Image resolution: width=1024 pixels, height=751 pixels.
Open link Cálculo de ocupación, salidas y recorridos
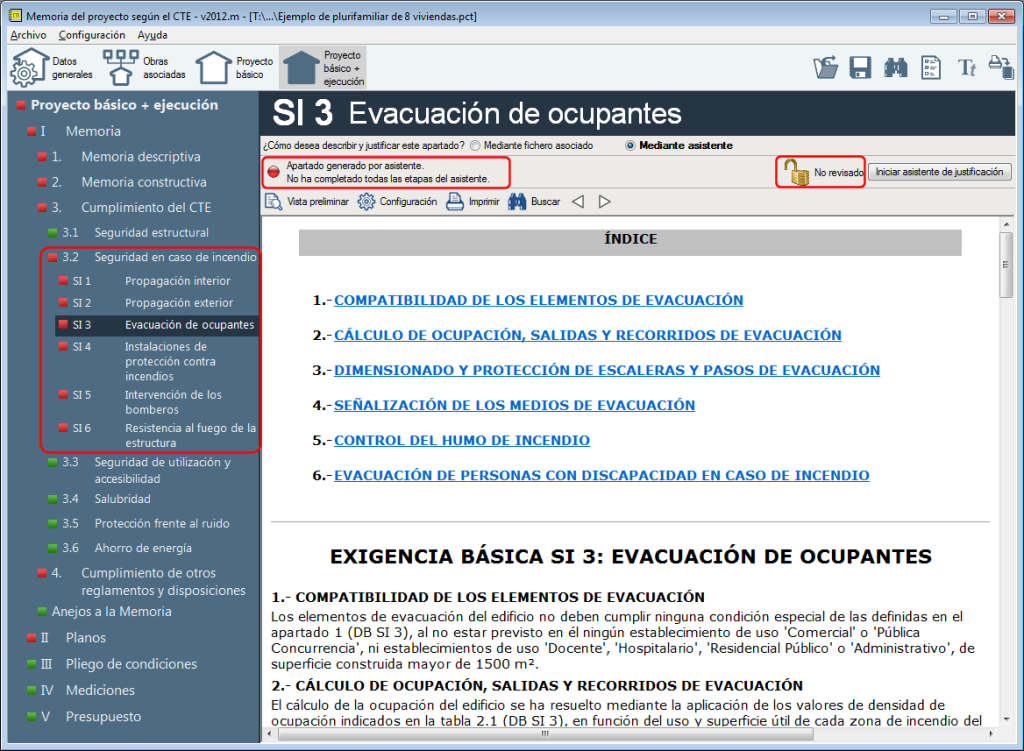click(x=588, y=336)
